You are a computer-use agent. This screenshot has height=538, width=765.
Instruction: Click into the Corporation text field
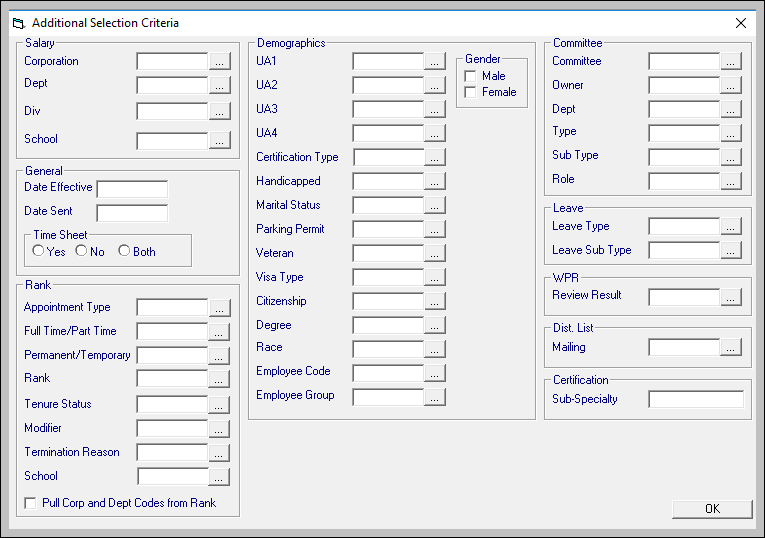(173, 61)
